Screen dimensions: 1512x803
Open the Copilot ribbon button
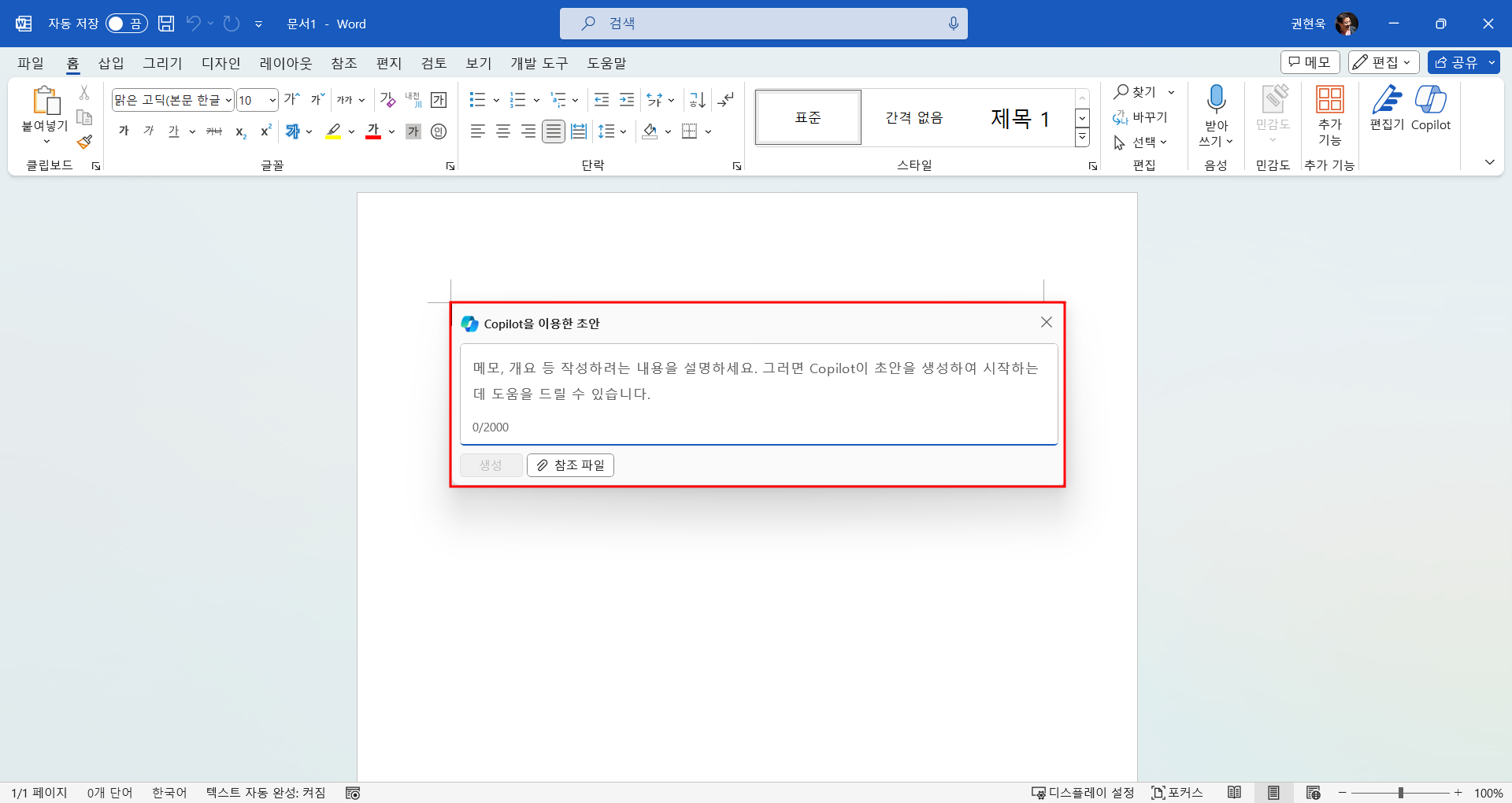pyautogui.click(x=1431, y=109)
